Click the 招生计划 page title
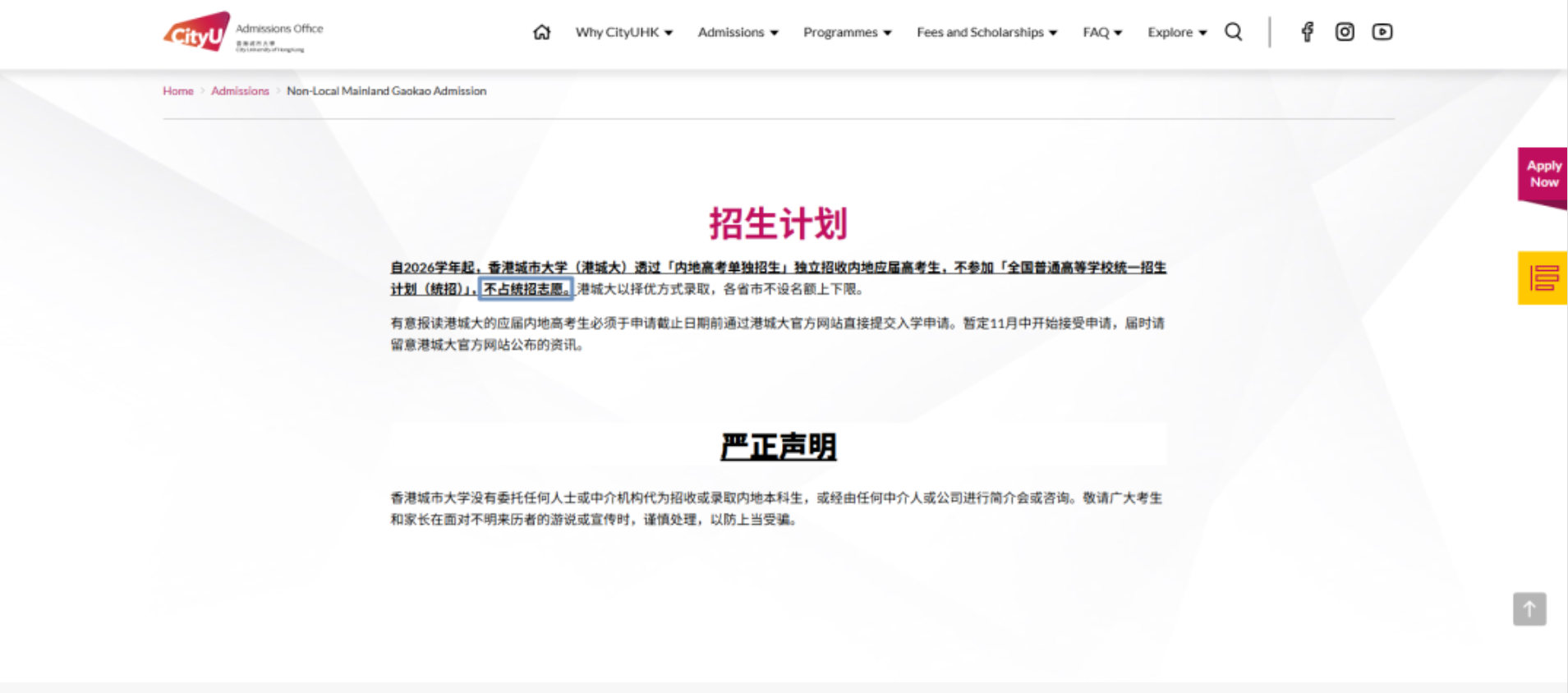Viewport: 1568px width, 693px height. (x=778, y=223)
